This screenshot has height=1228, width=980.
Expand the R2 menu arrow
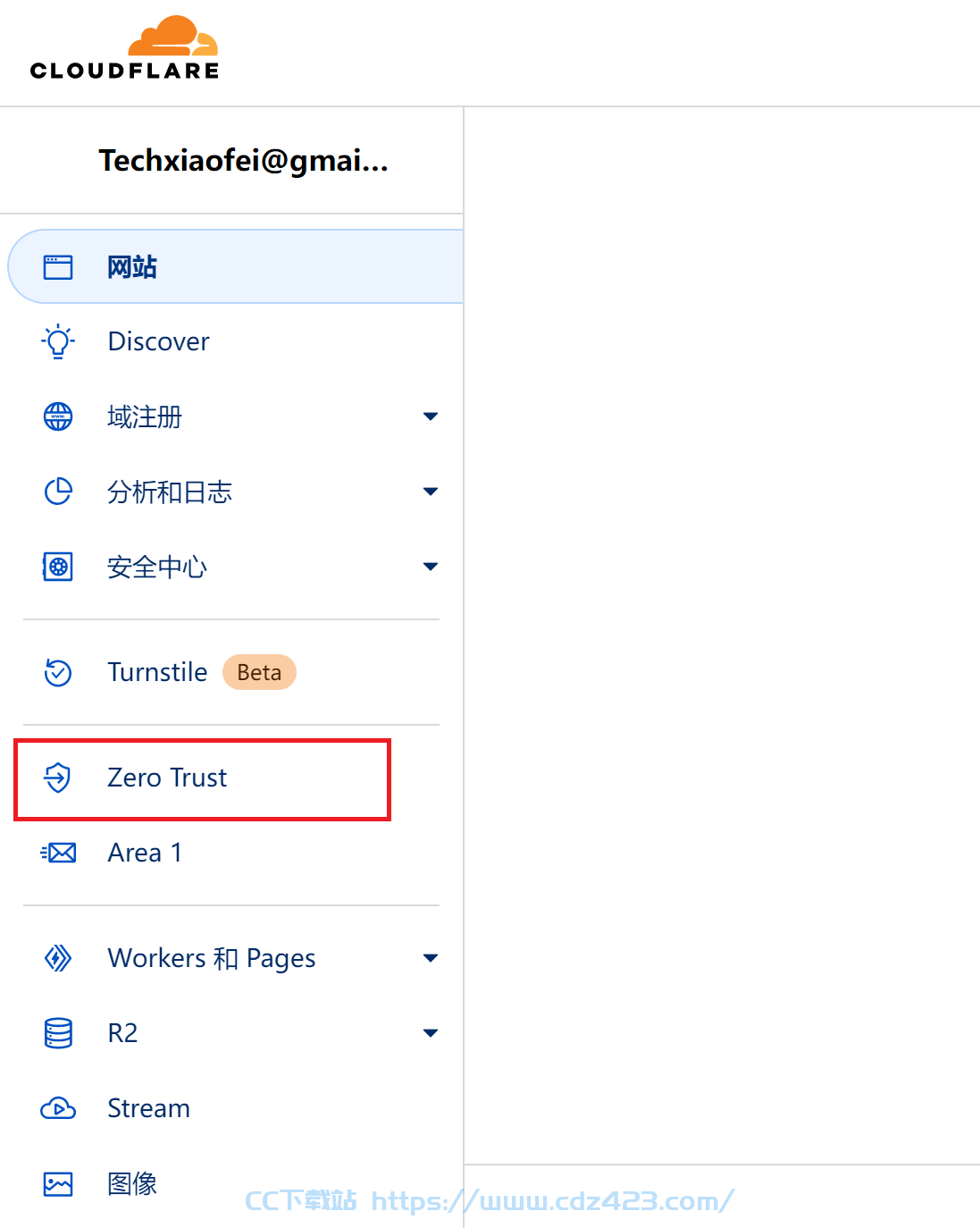[x=431, y=1033]
